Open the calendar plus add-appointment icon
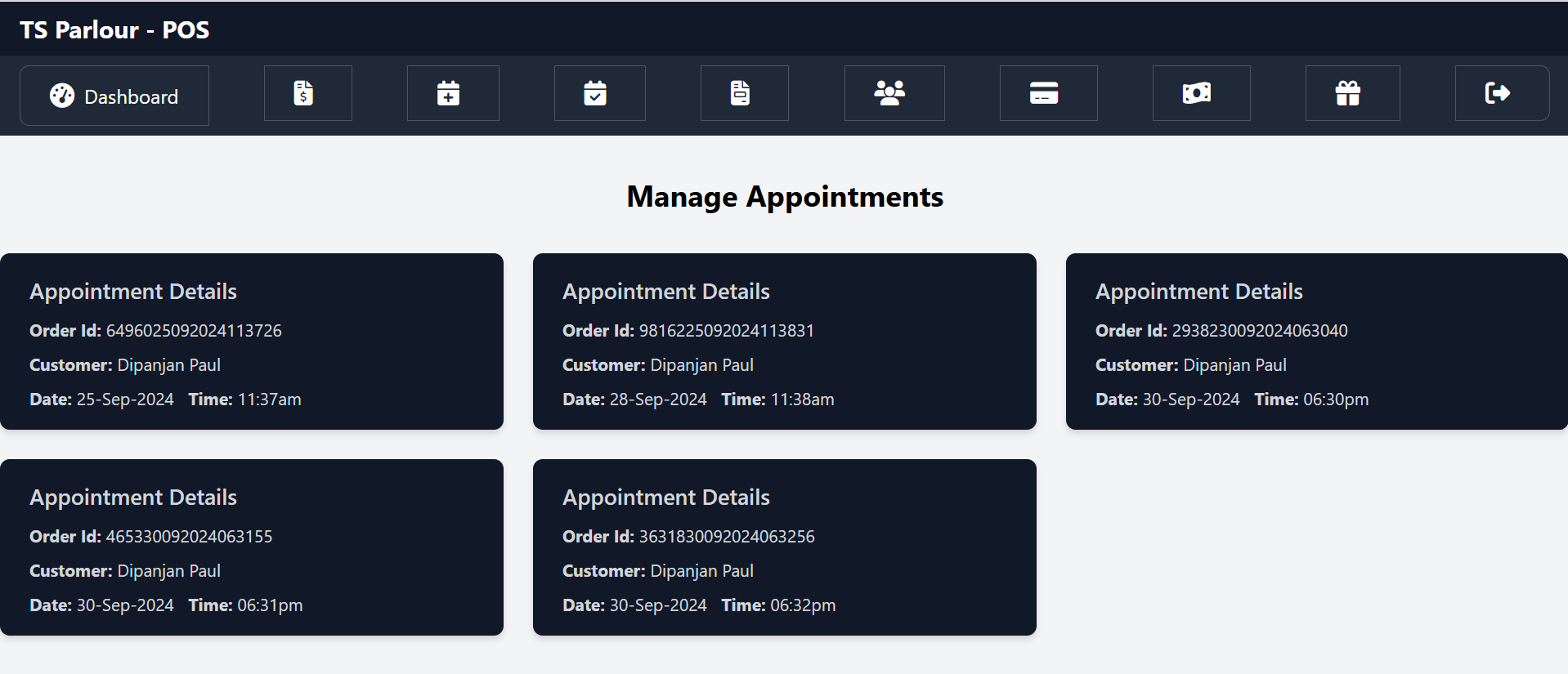Screen dimensions: 1568x674 click(448, 93)
